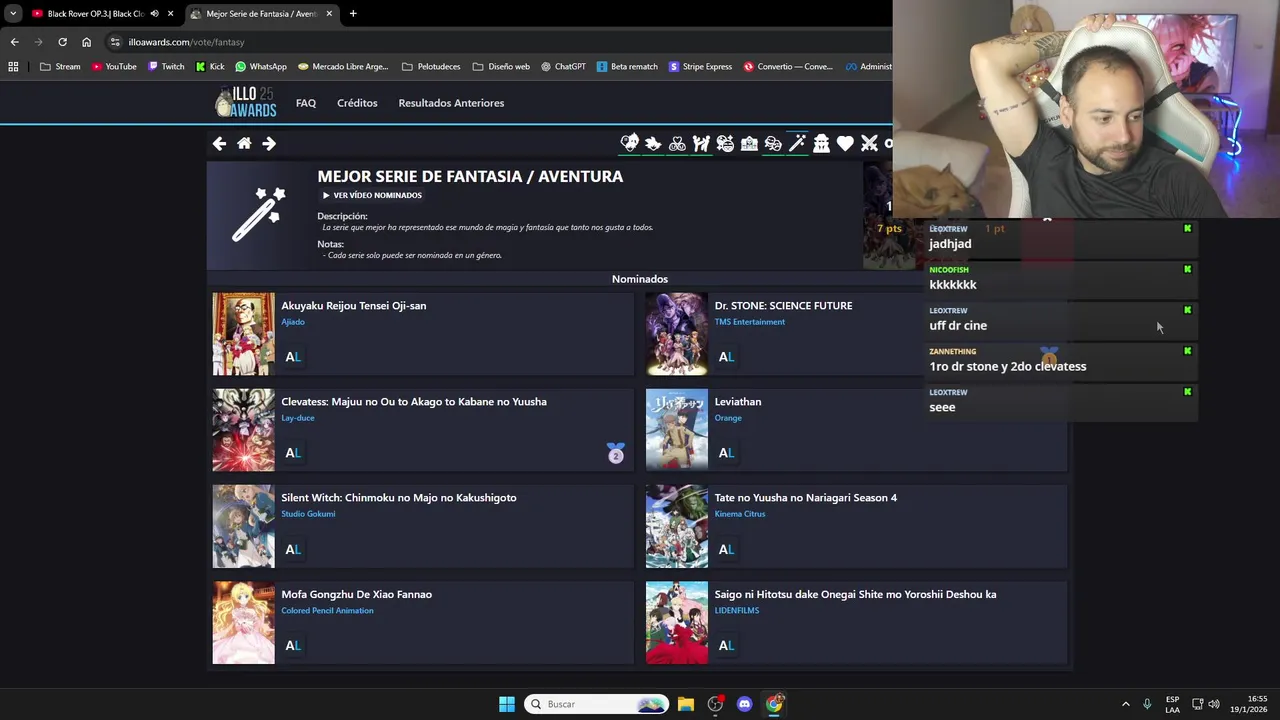
Task: Go to voting home via house icon
Action: (x=244, y=143)
